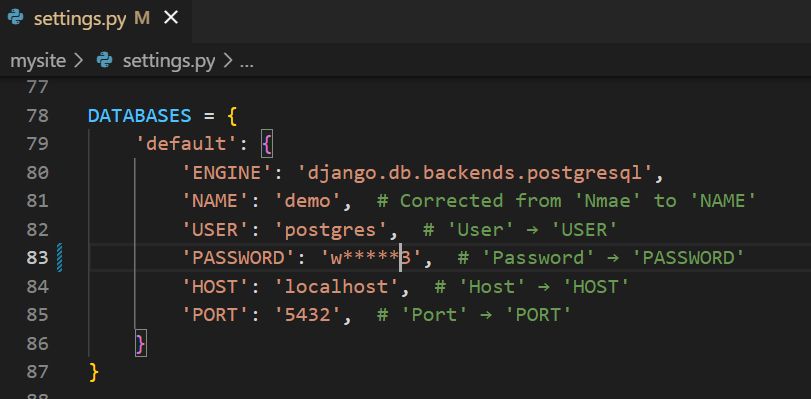Expand the breadcrumb ellipsis symbol list
The image size is (811, 399).
tap(247, 62)
